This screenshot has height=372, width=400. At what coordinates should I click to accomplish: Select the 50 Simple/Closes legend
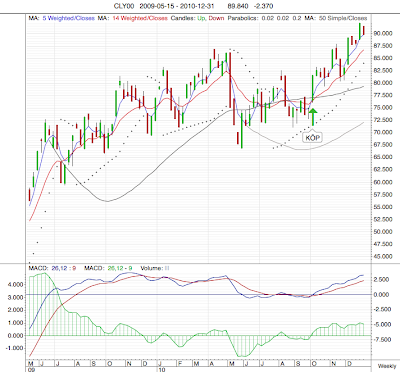343,18
